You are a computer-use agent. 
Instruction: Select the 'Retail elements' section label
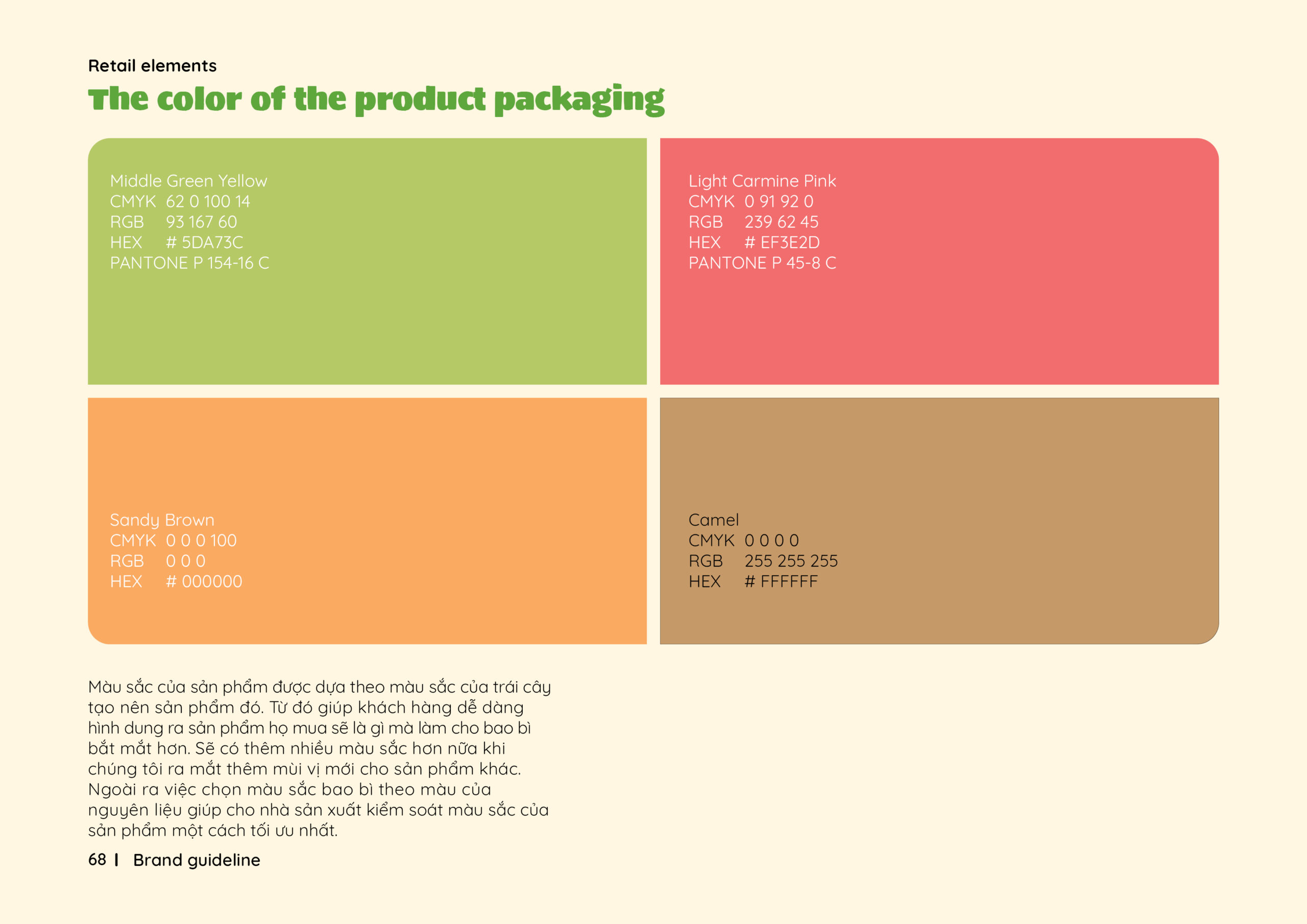152,66
